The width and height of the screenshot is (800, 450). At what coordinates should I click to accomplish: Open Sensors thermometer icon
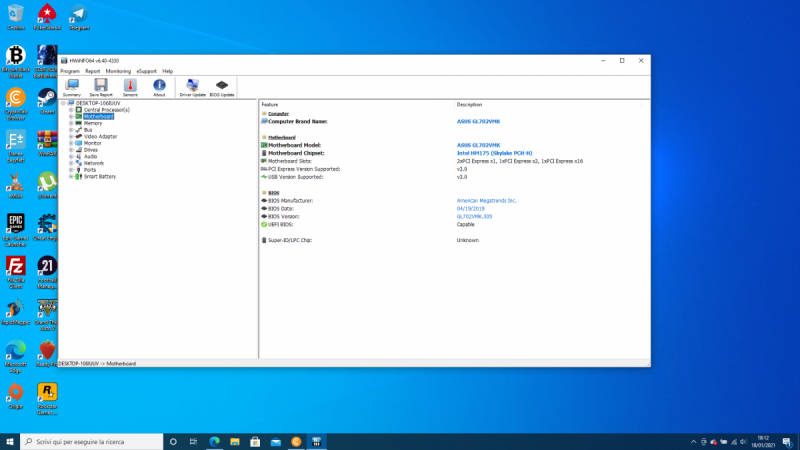click(x=130, y=87)
